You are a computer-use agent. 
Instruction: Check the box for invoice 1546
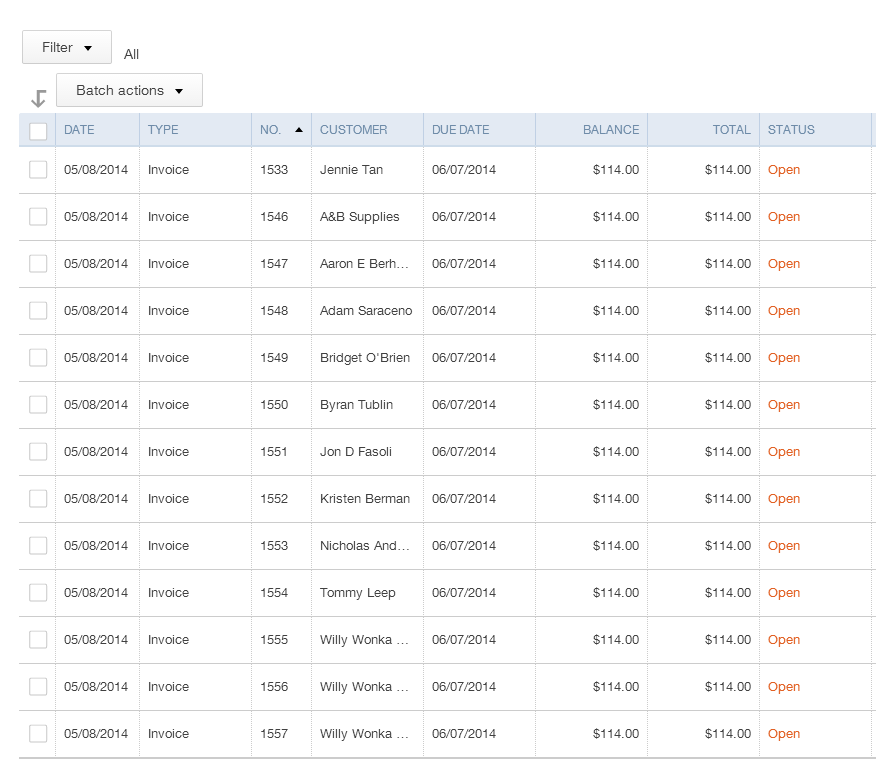pos(38,217)
